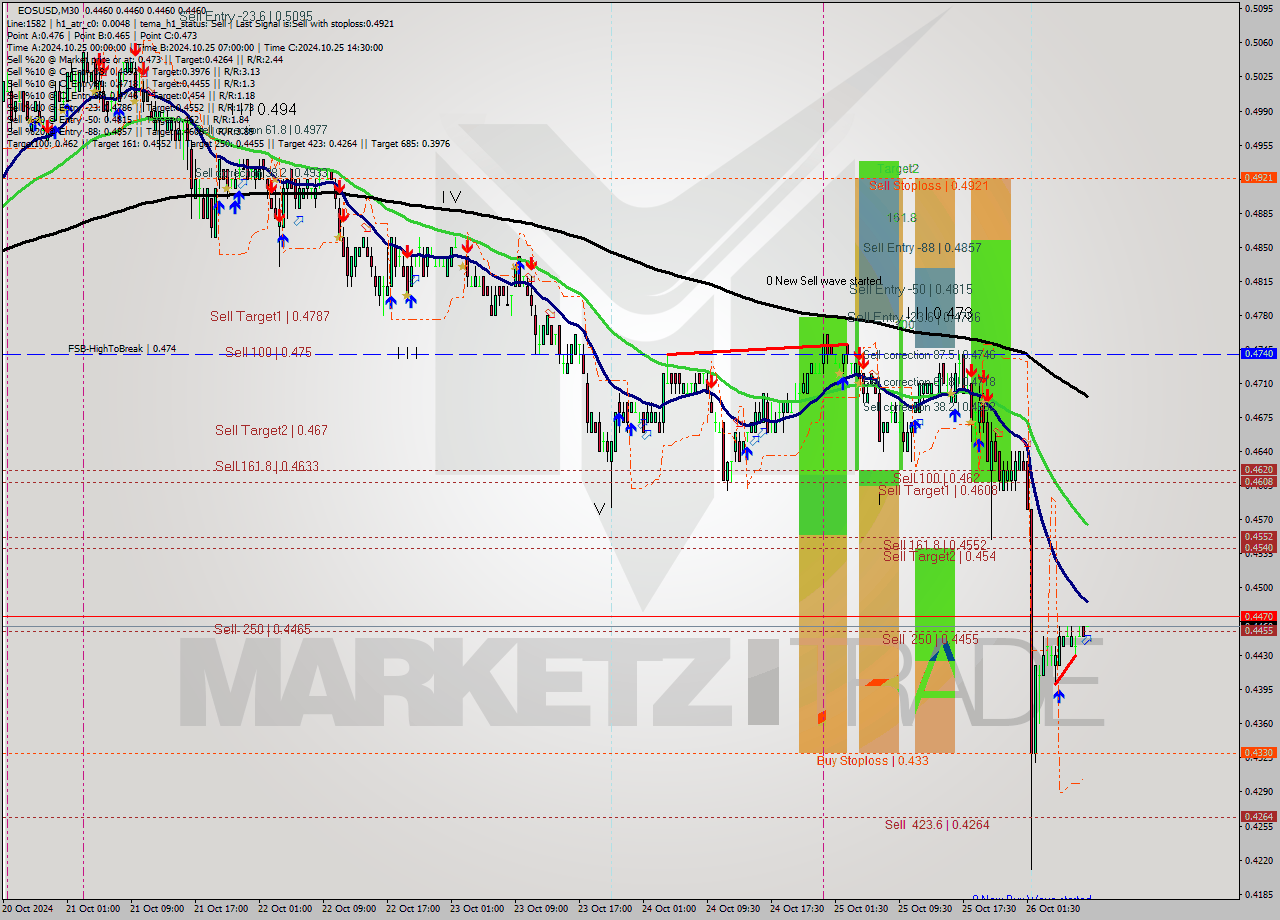Click the 'Sell Target2 | 0.467' label
The image size is (1280, 920).
click(x=271, y=430)
